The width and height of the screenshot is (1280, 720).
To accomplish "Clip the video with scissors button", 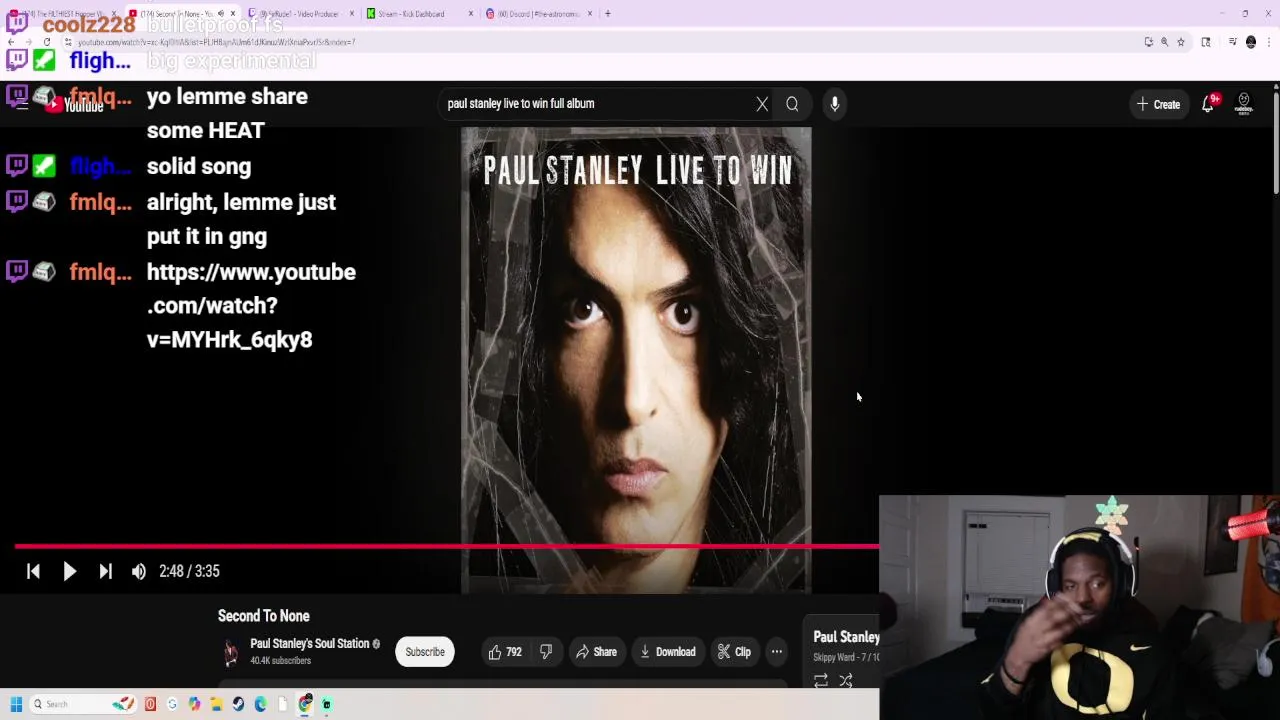I will 734,652.
